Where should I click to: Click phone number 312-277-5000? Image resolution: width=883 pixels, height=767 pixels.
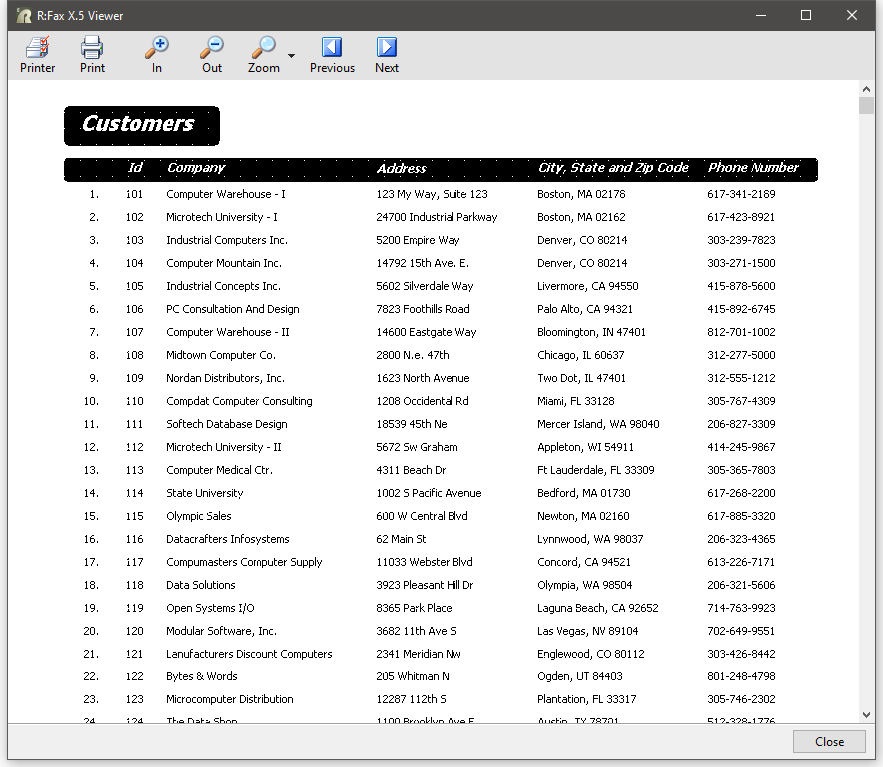point(741,355)
